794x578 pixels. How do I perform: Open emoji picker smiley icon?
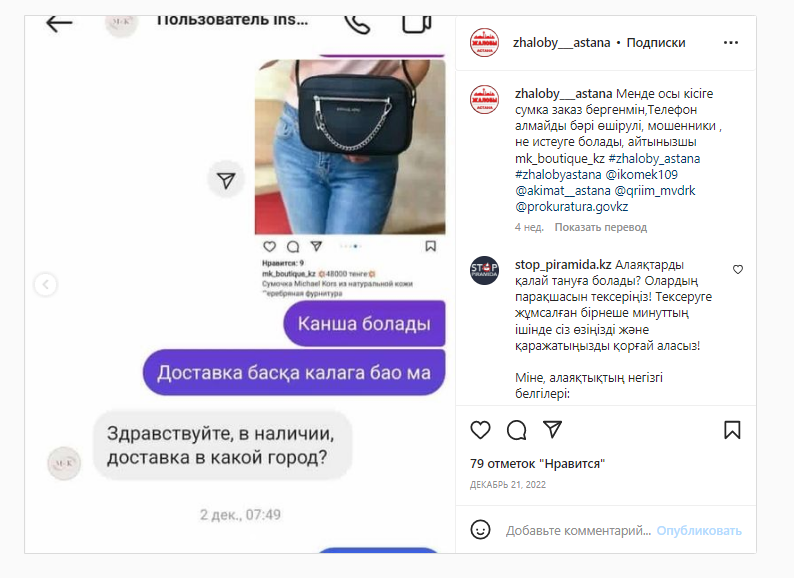tap(480, 530)
